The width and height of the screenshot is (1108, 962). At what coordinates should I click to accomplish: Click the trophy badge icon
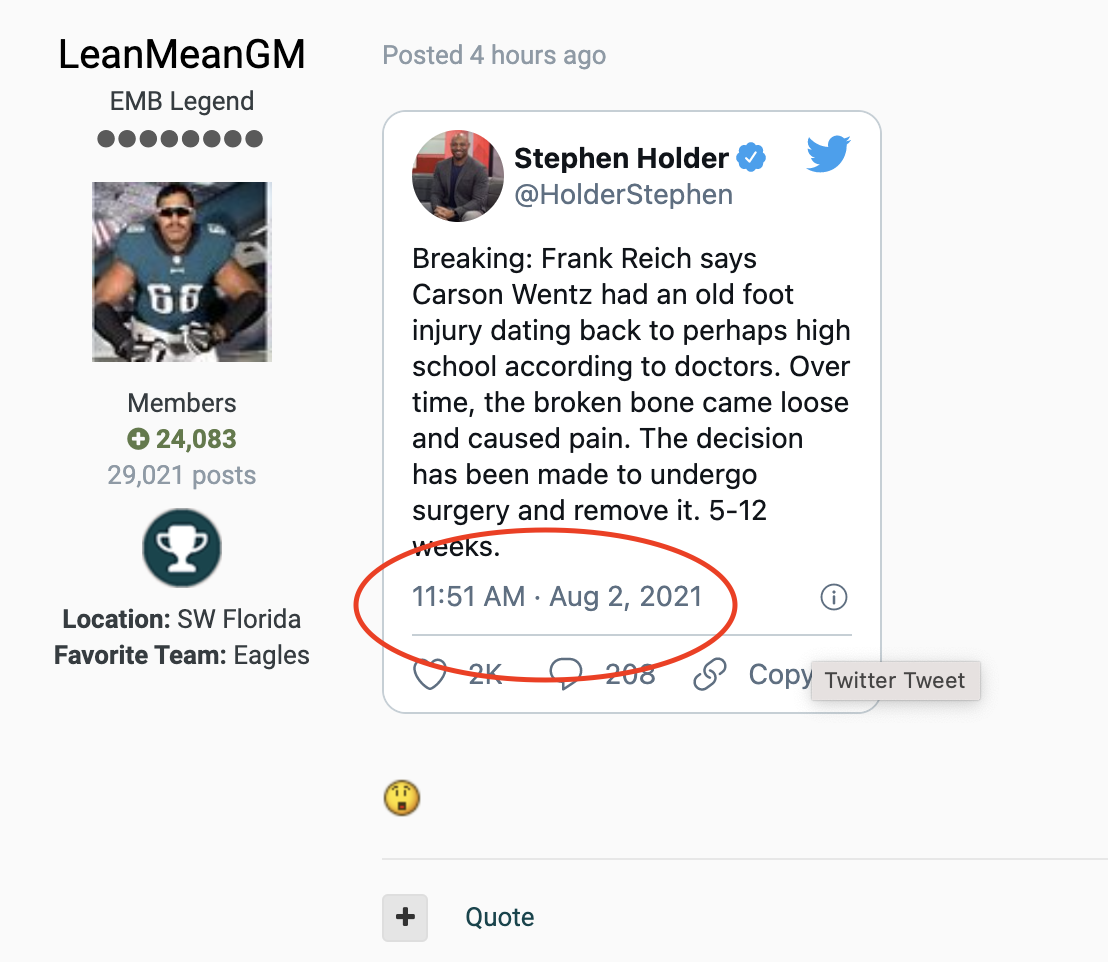182,547
